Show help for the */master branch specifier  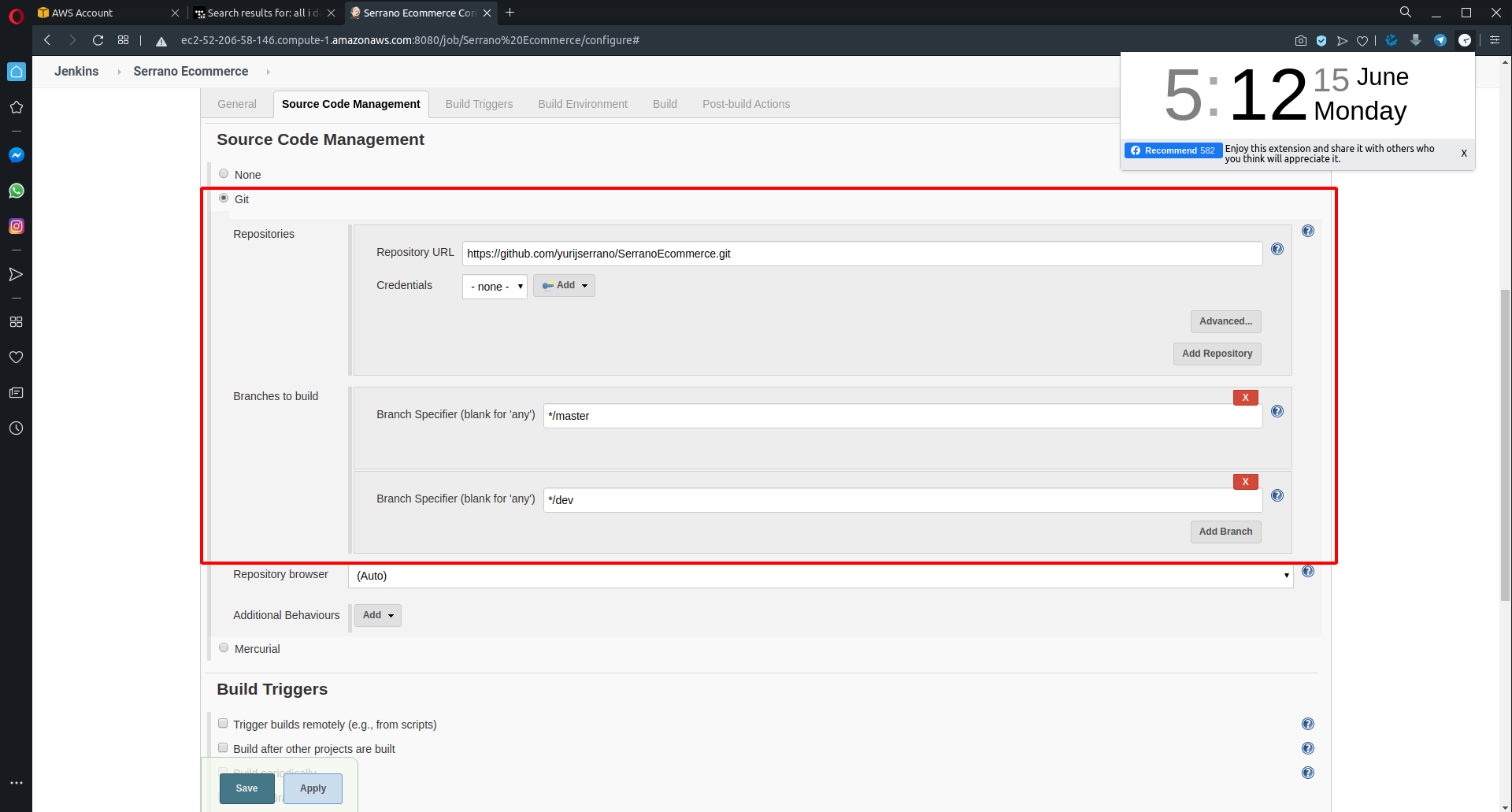click(1277, 411)
